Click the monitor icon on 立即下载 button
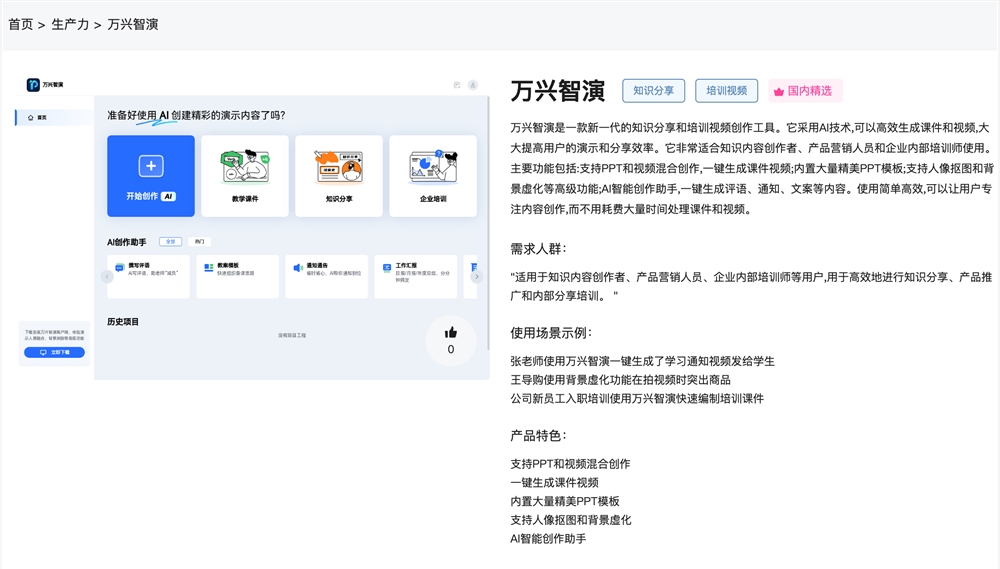Image resolution: width=1000 pixels, height=569 pixels. point(43,352)
